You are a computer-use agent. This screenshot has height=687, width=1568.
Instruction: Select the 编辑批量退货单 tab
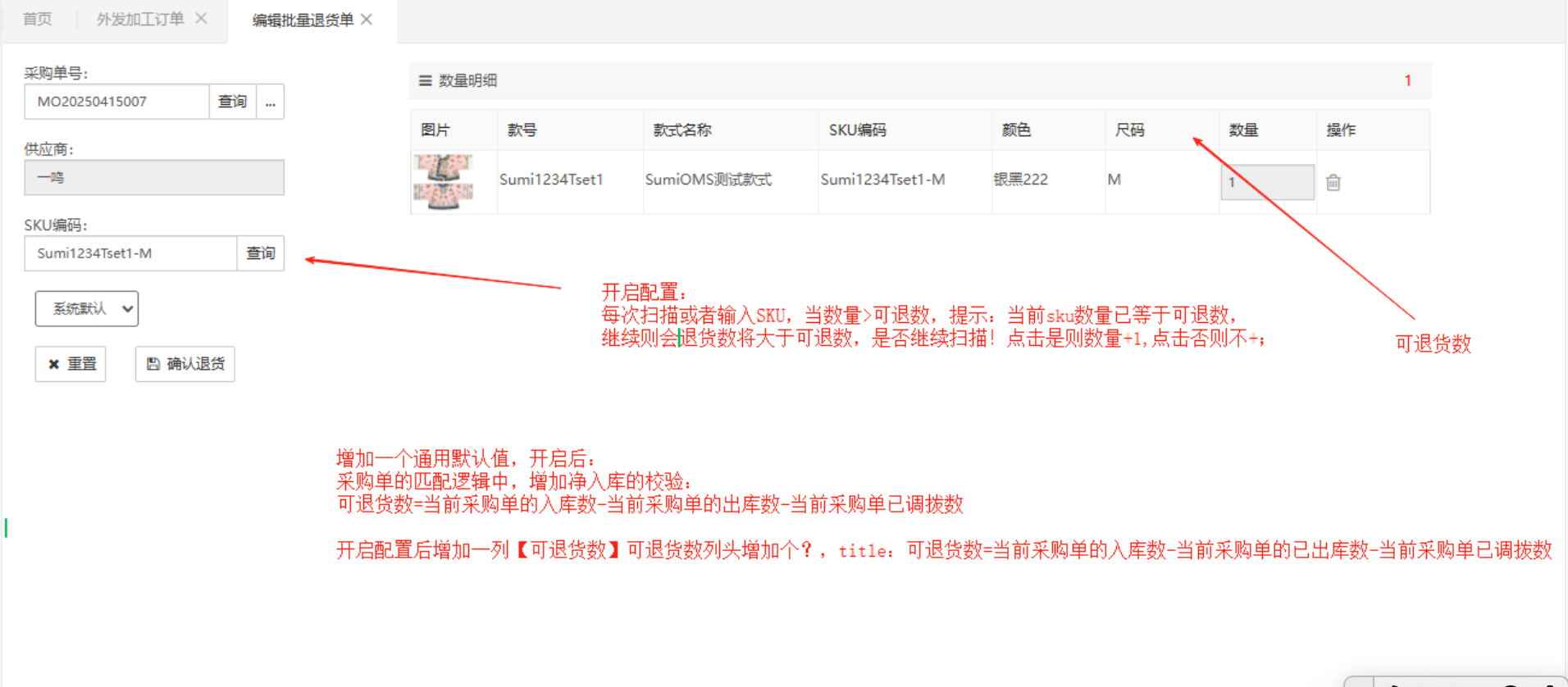302,20
